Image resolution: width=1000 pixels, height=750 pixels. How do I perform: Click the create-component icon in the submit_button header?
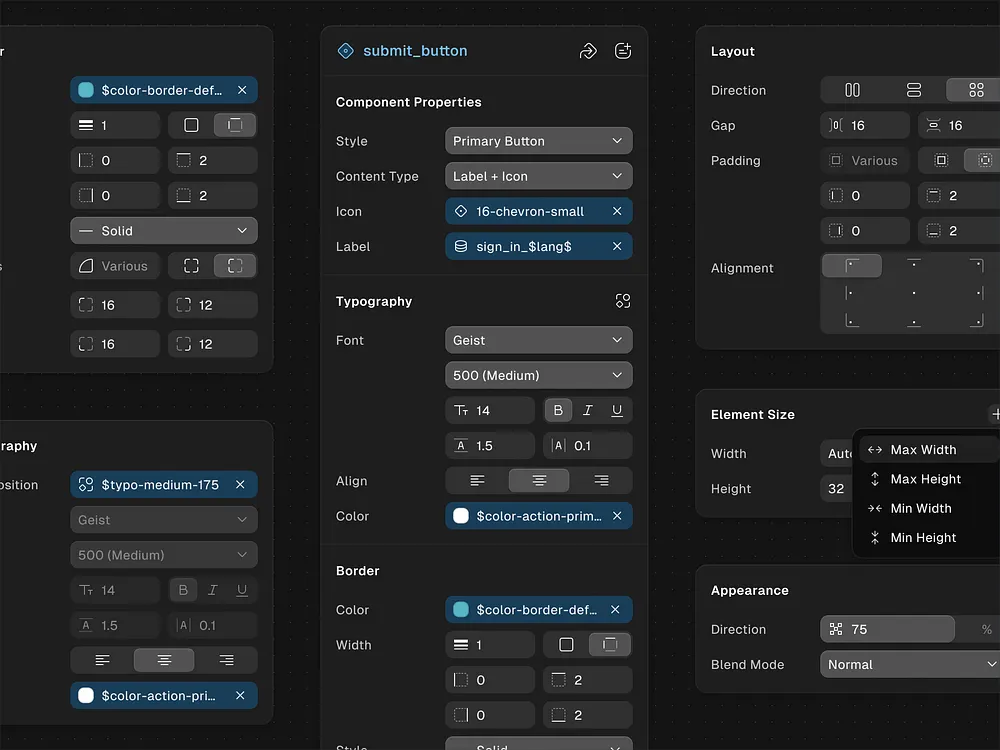(623, 51)
